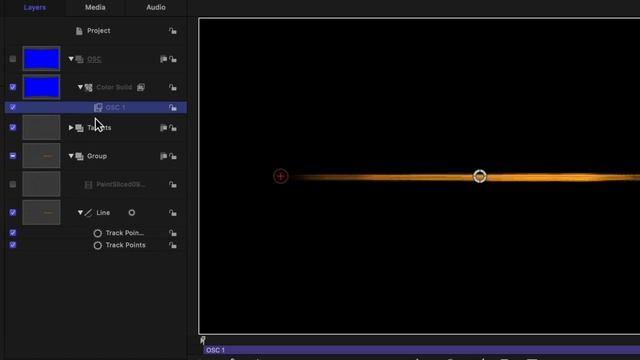Select the Group layer name
The width and height of the screenshot is (640, 360).
[x=97, y=156]
